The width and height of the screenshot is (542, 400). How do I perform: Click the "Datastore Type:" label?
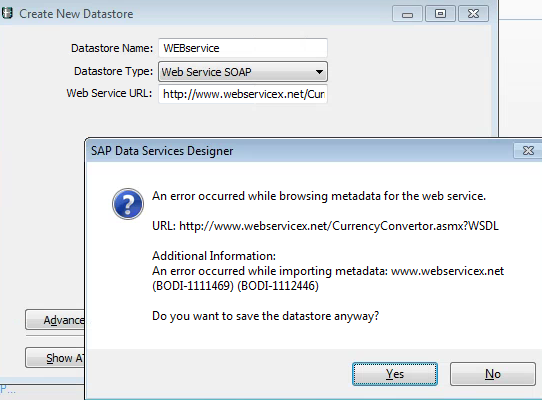[113, 71]
